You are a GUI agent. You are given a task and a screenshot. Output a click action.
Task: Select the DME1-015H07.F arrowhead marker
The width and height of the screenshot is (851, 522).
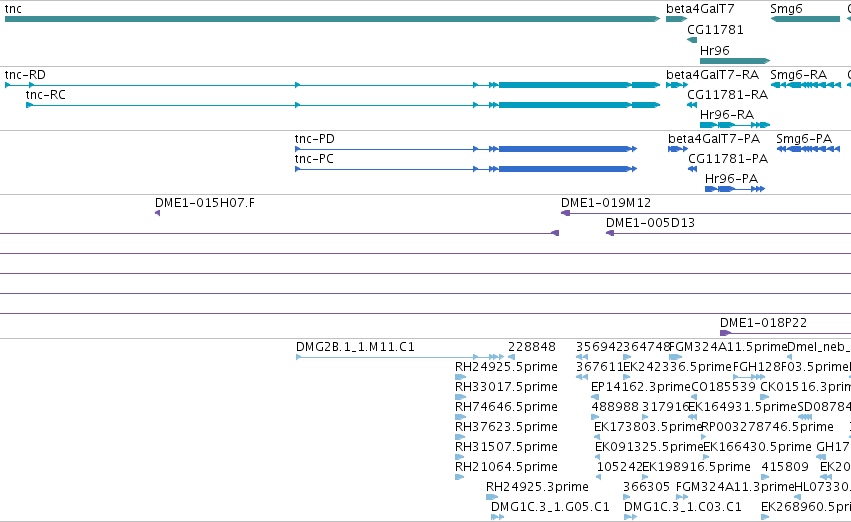pyautogui.click(x=157, y=213)
